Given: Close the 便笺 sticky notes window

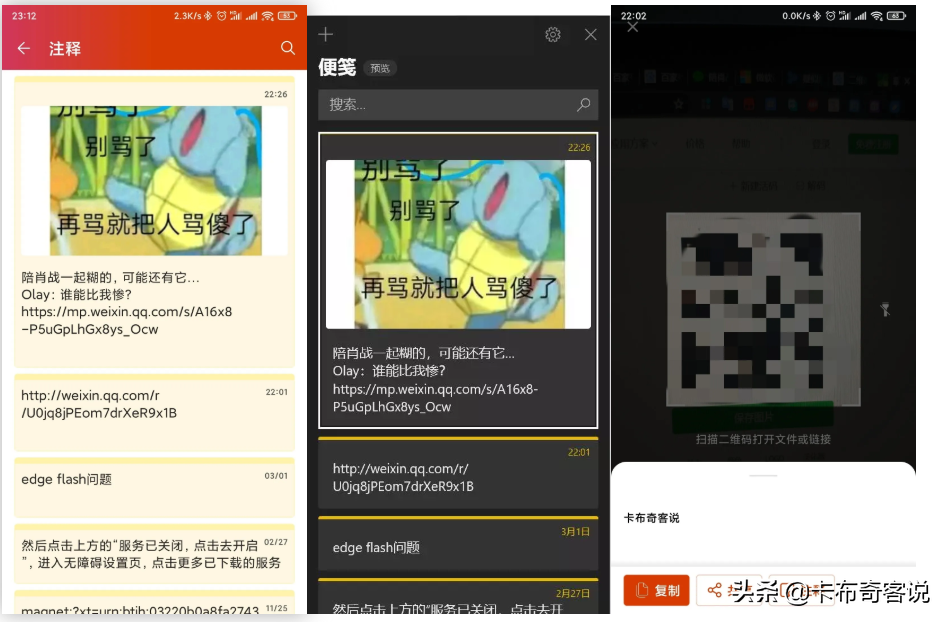Looking at the screenshot, I should point(591,34).
